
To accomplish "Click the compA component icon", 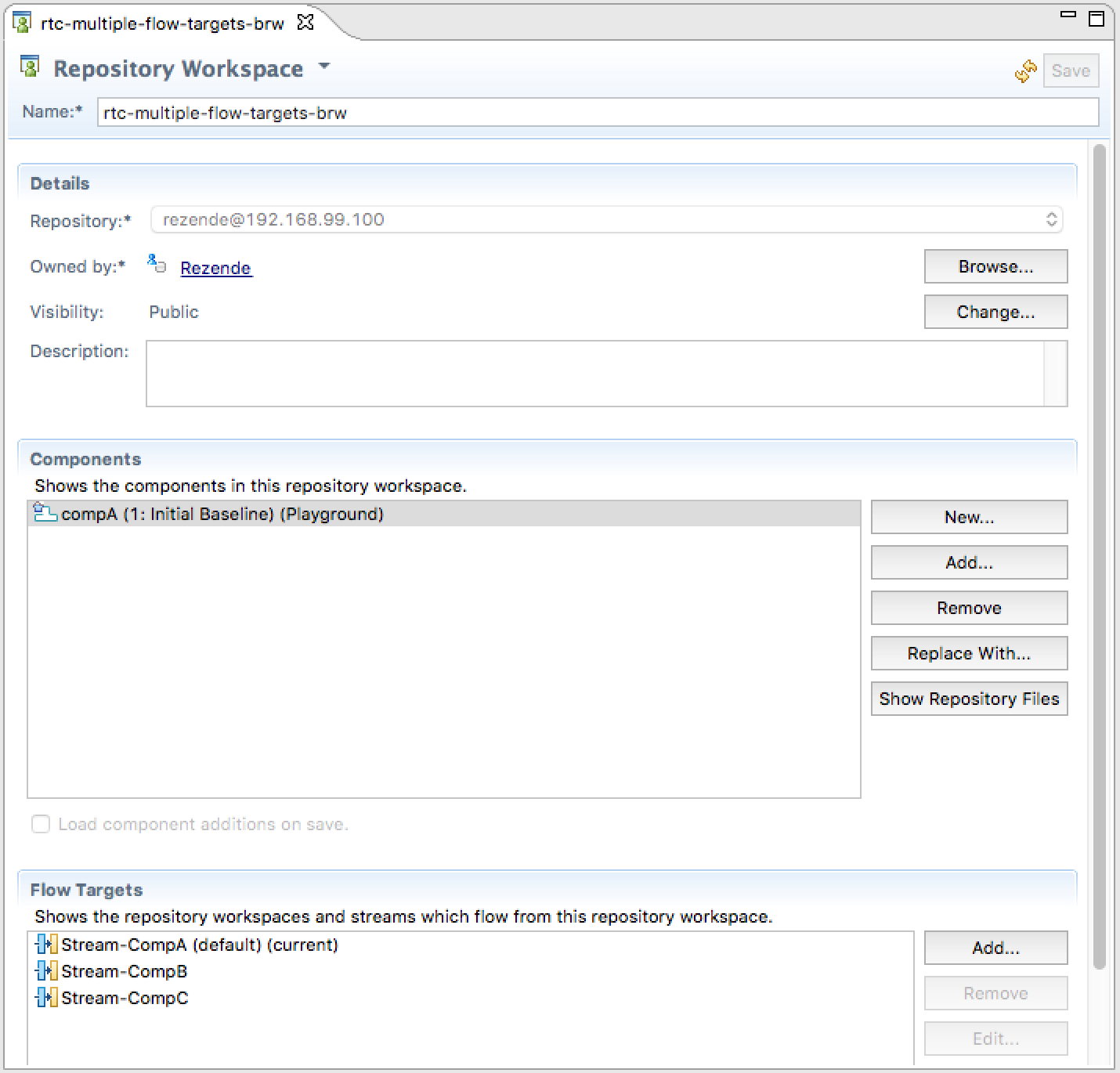I will point(45,514).
